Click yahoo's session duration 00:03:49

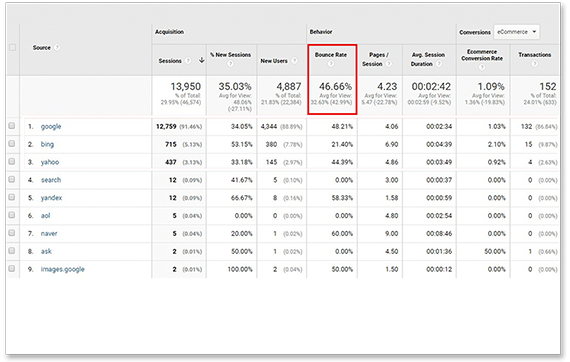coord(439,162)
